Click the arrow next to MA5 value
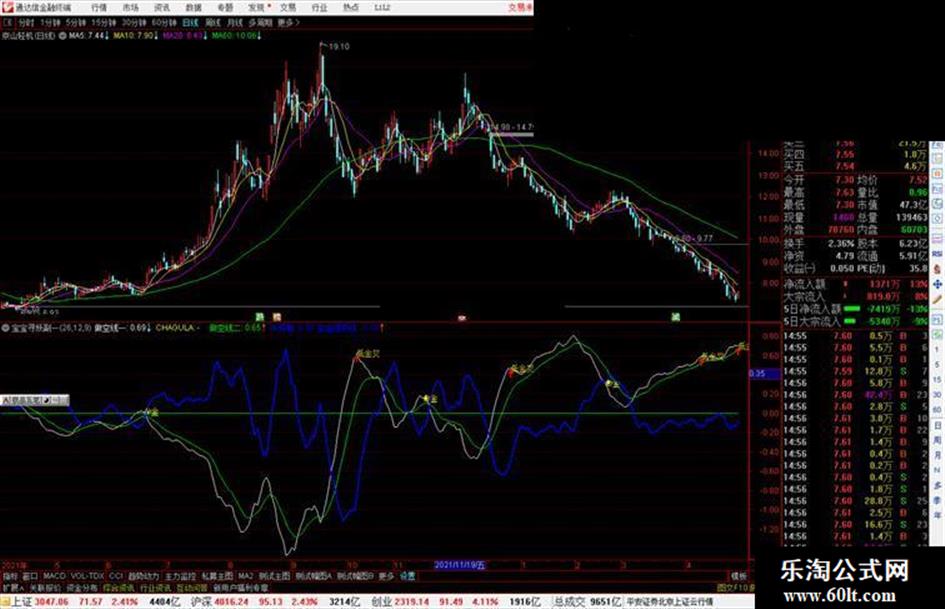 (107, 36)
